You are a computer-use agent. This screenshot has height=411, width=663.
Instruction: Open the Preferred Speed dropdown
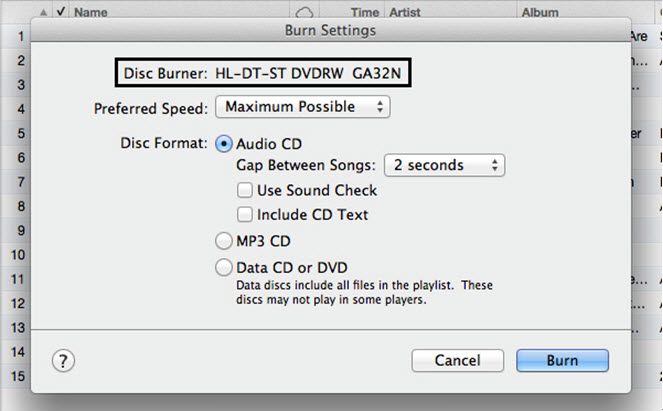pos(303,106)
